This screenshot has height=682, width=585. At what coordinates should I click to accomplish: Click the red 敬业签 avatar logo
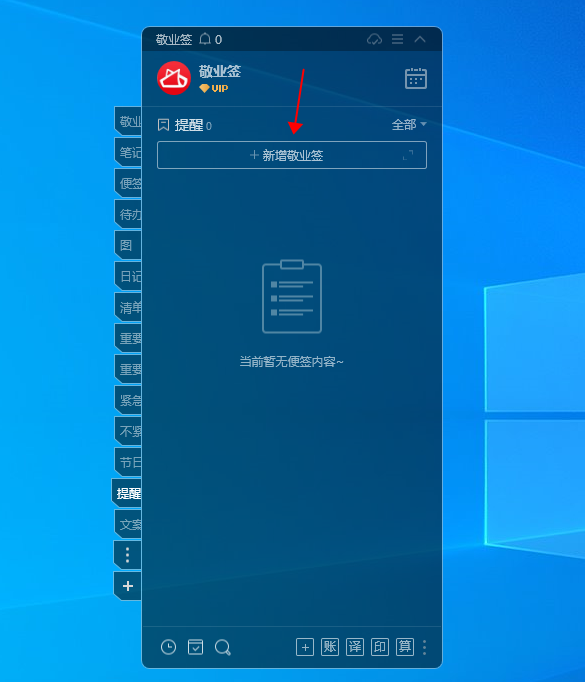click(174, 78)
